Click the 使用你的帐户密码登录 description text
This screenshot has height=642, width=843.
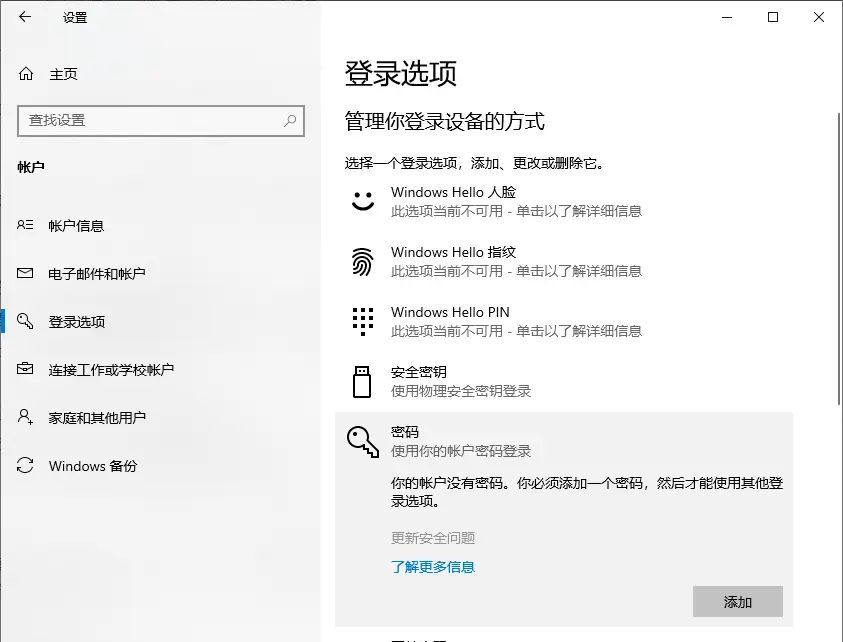461,451
